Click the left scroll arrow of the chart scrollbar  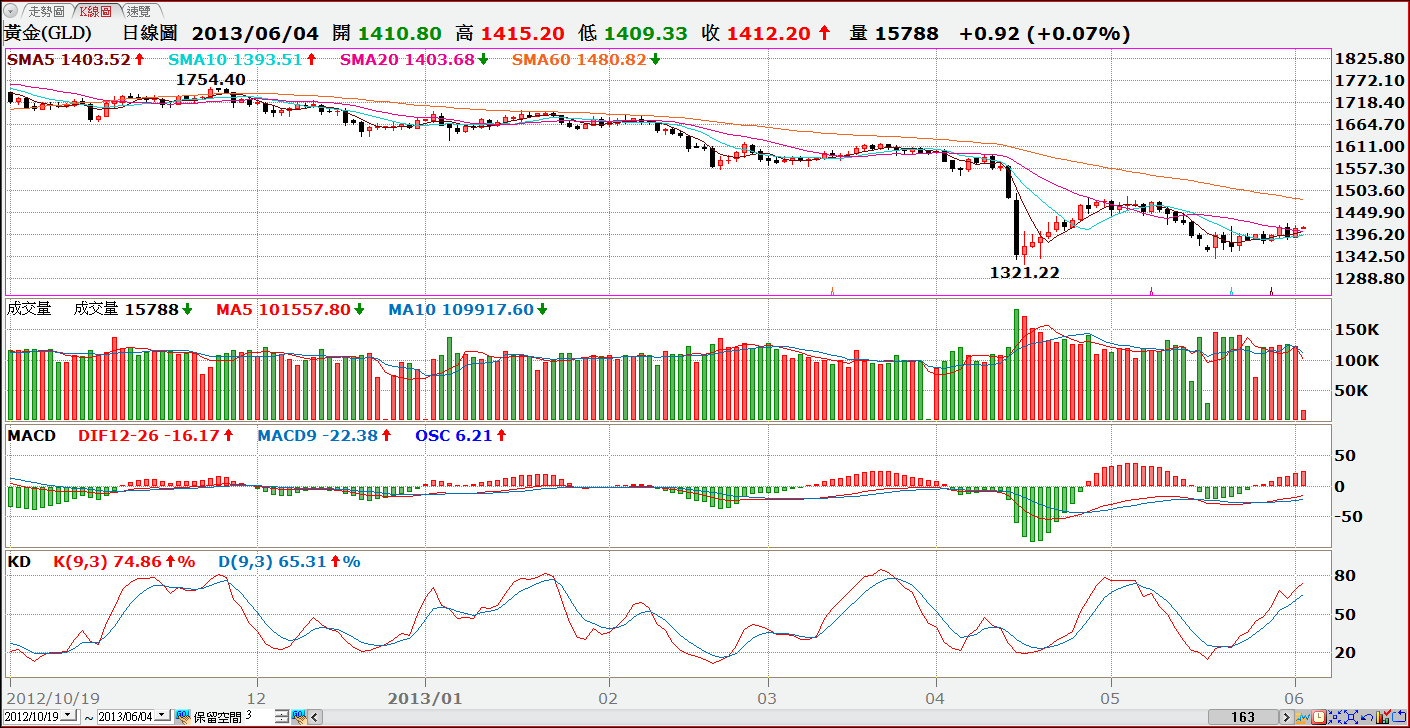pos(315,717)
